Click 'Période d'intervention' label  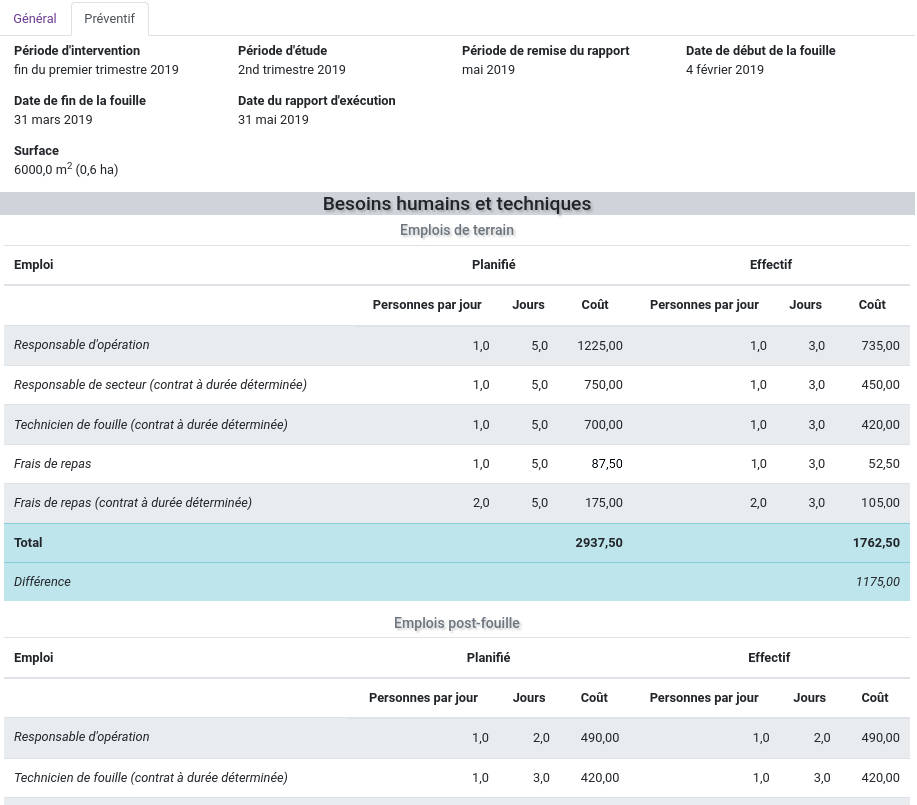point(77,51)
